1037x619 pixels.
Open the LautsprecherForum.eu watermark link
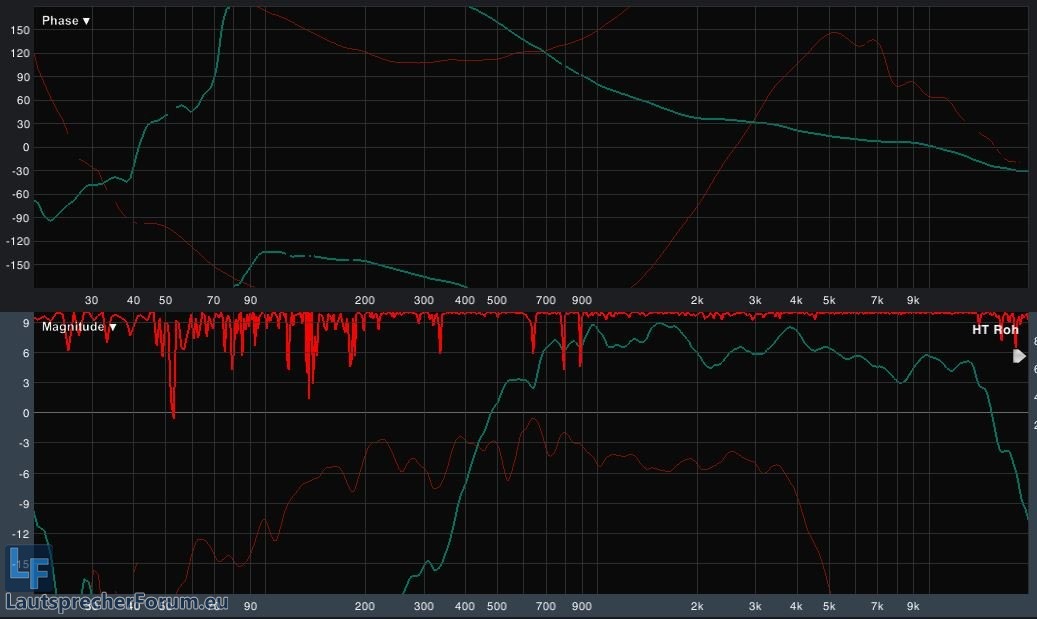(x=117, y=602)
